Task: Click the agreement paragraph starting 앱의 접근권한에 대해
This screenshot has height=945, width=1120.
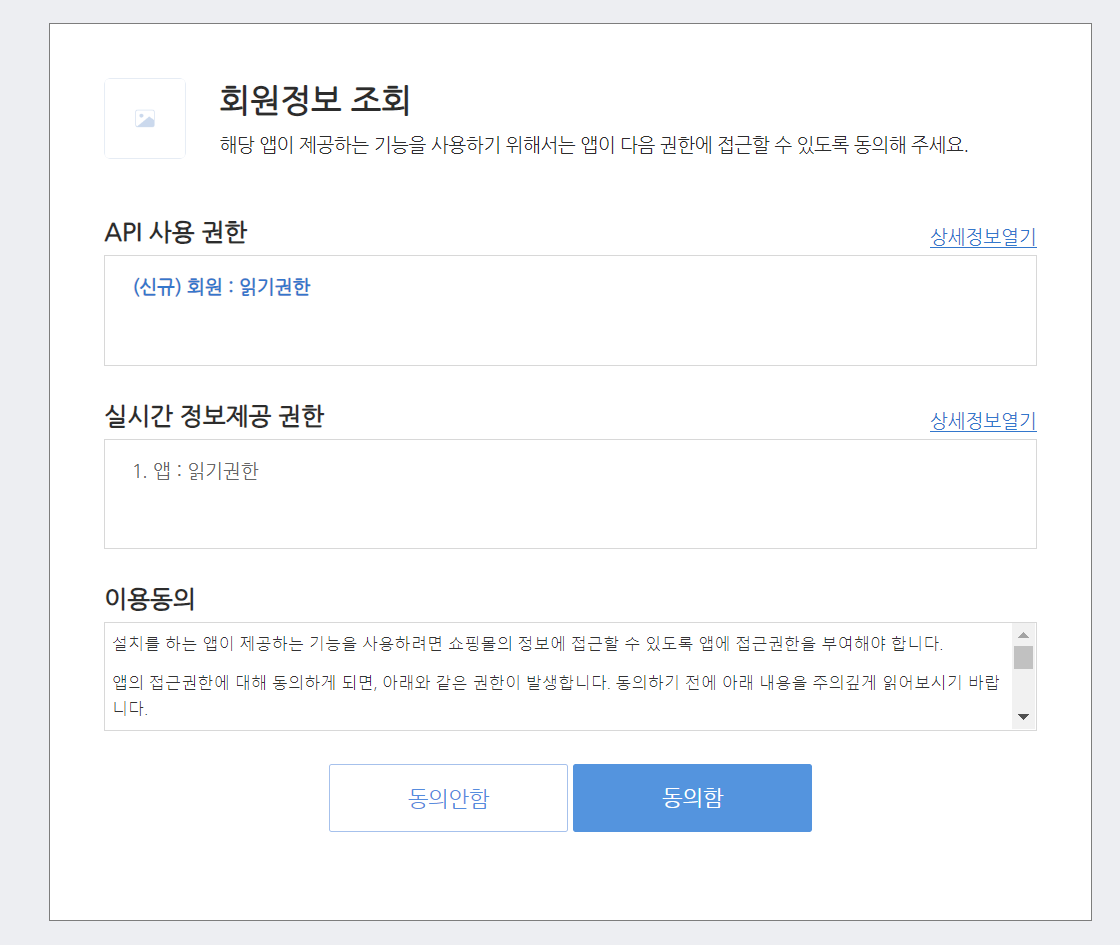Action: 556,695
